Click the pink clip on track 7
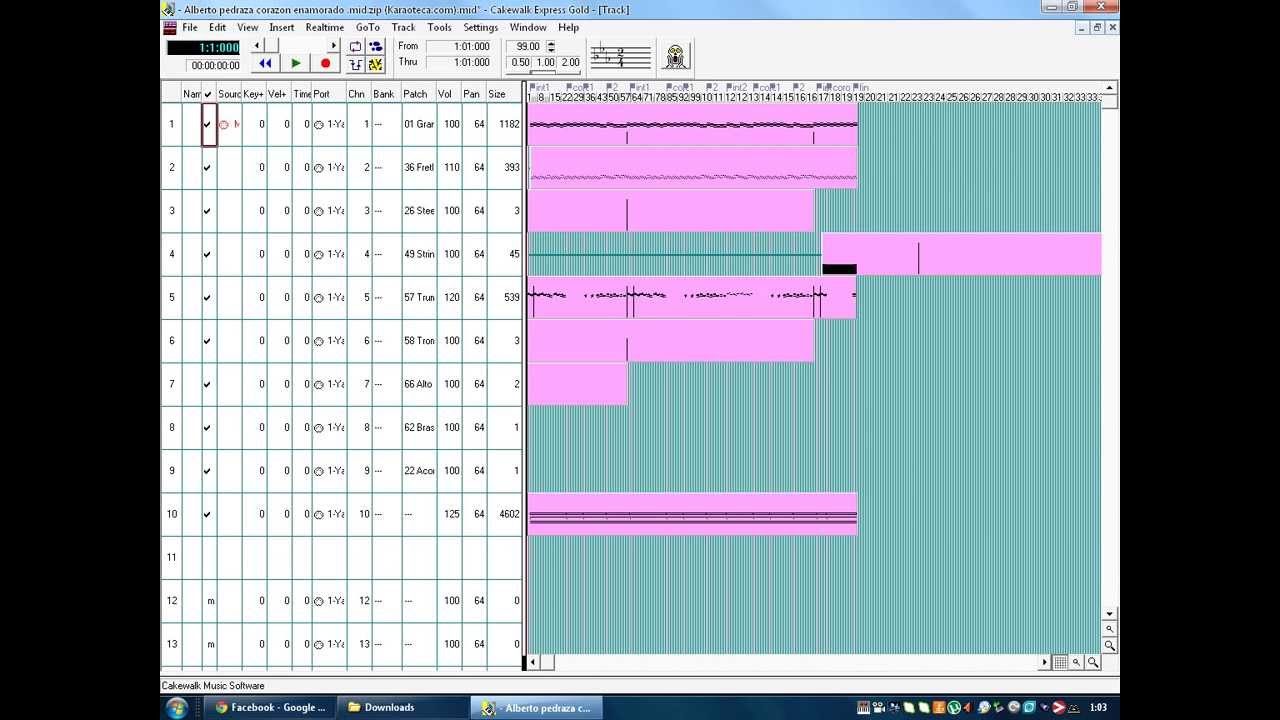Viewport: 1280px width, 720px height. click(x=577, y=384)
